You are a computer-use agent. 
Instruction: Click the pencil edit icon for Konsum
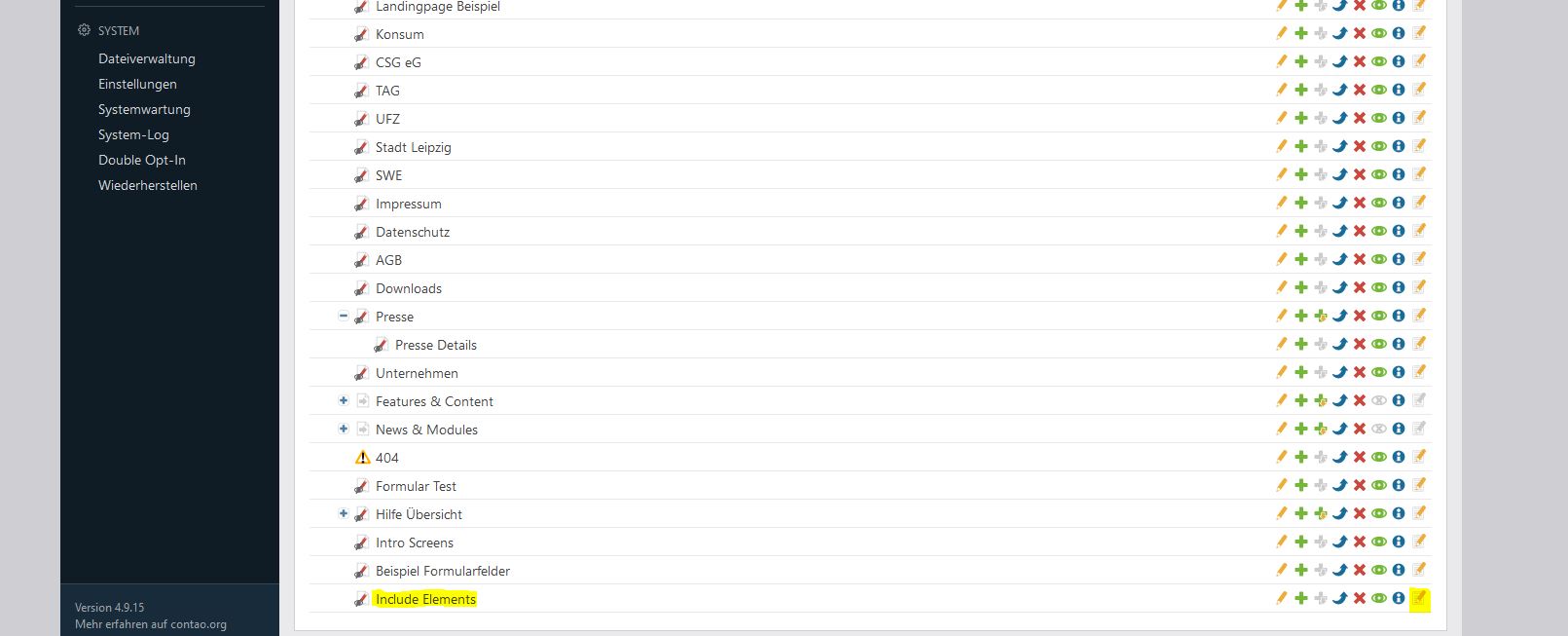(x=1281, y=33)
